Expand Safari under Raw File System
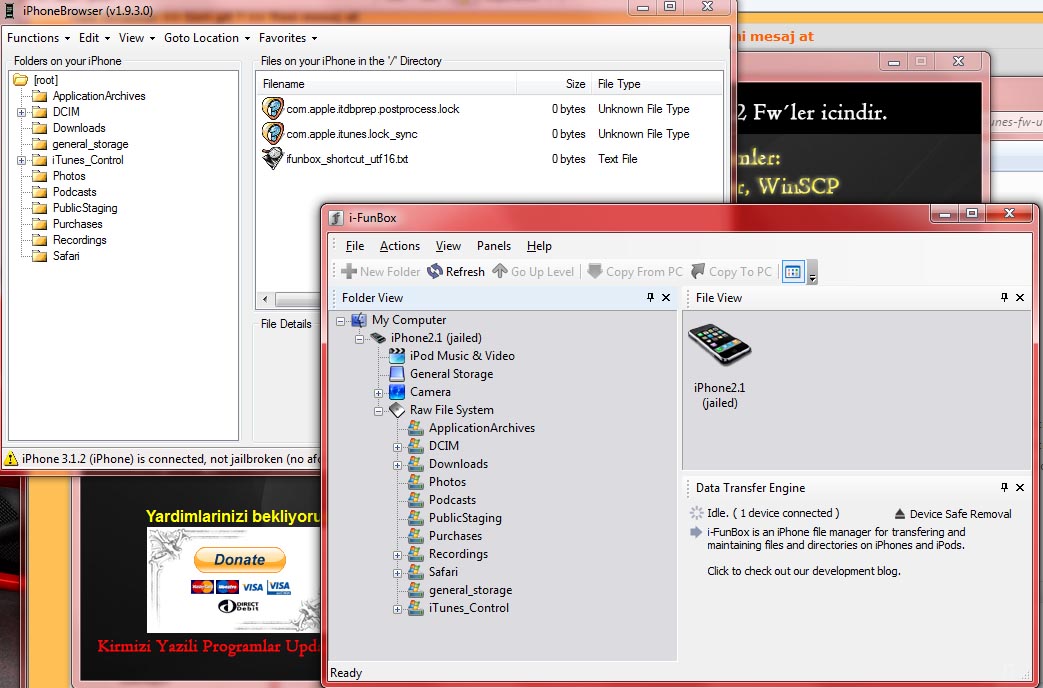Viewport: 1043px width, 688px height. click(x=397, y=572)
